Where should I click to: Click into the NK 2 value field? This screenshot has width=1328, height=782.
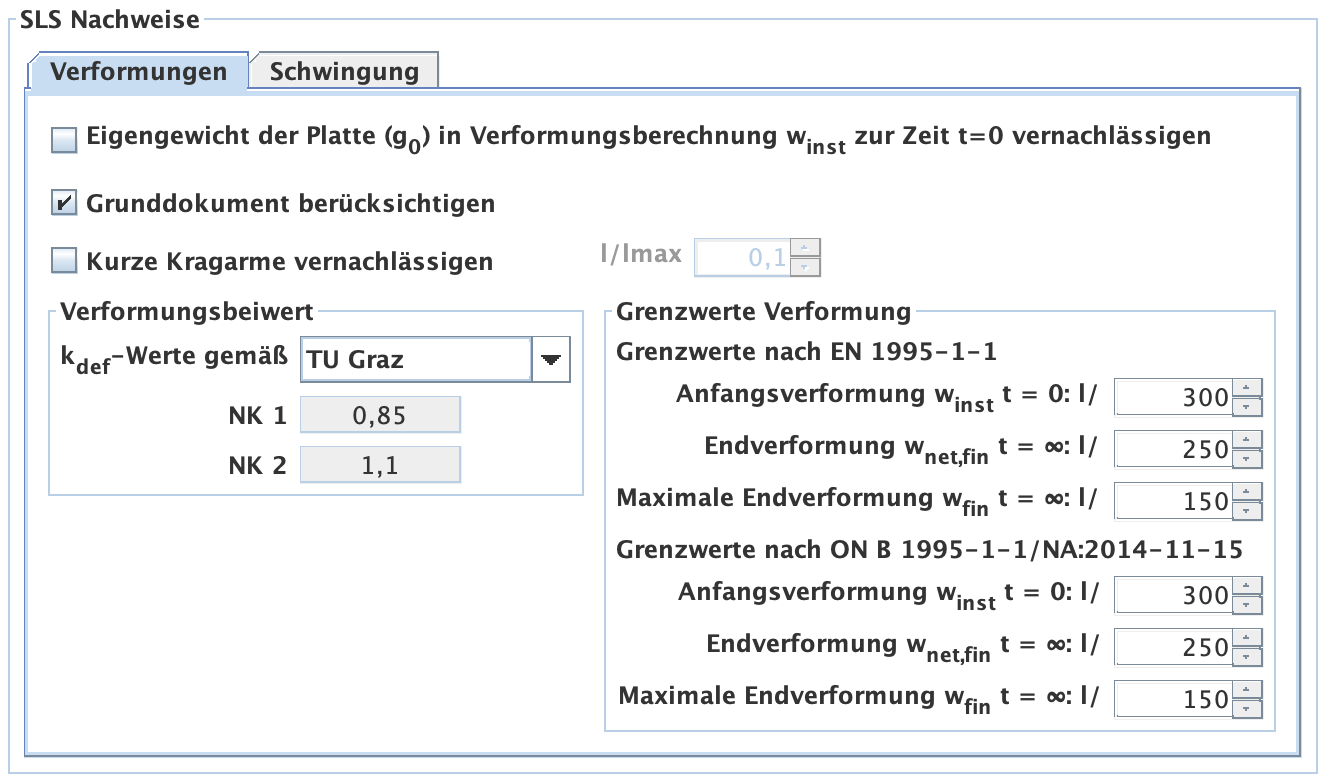point(380,464)
